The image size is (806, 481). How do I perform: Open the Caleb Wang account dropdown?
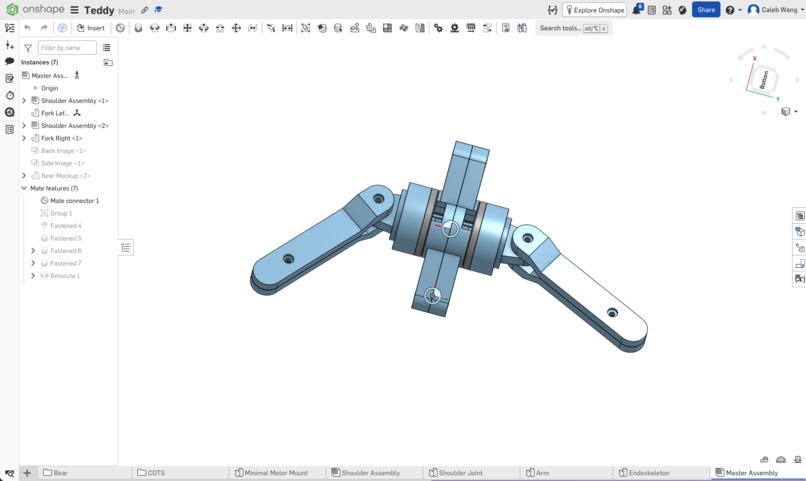pos(775,10)
